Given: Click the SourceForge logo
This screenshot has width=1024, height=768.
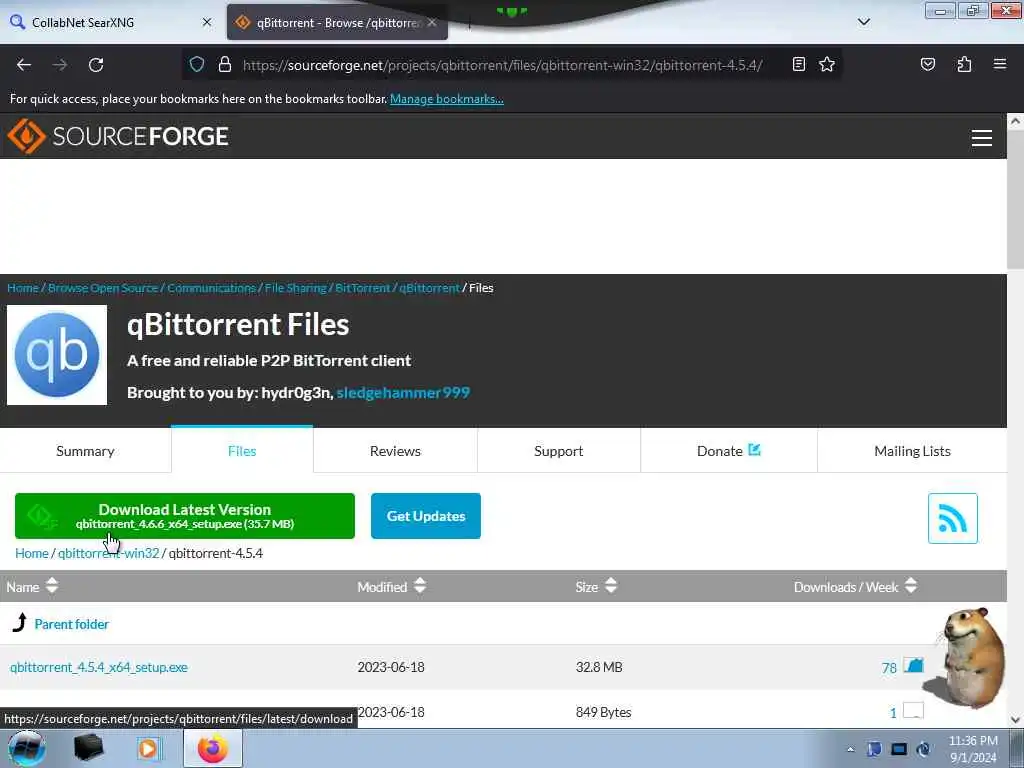Looking at the screenshot, I should pyautogui.click(x=118, y=136).
